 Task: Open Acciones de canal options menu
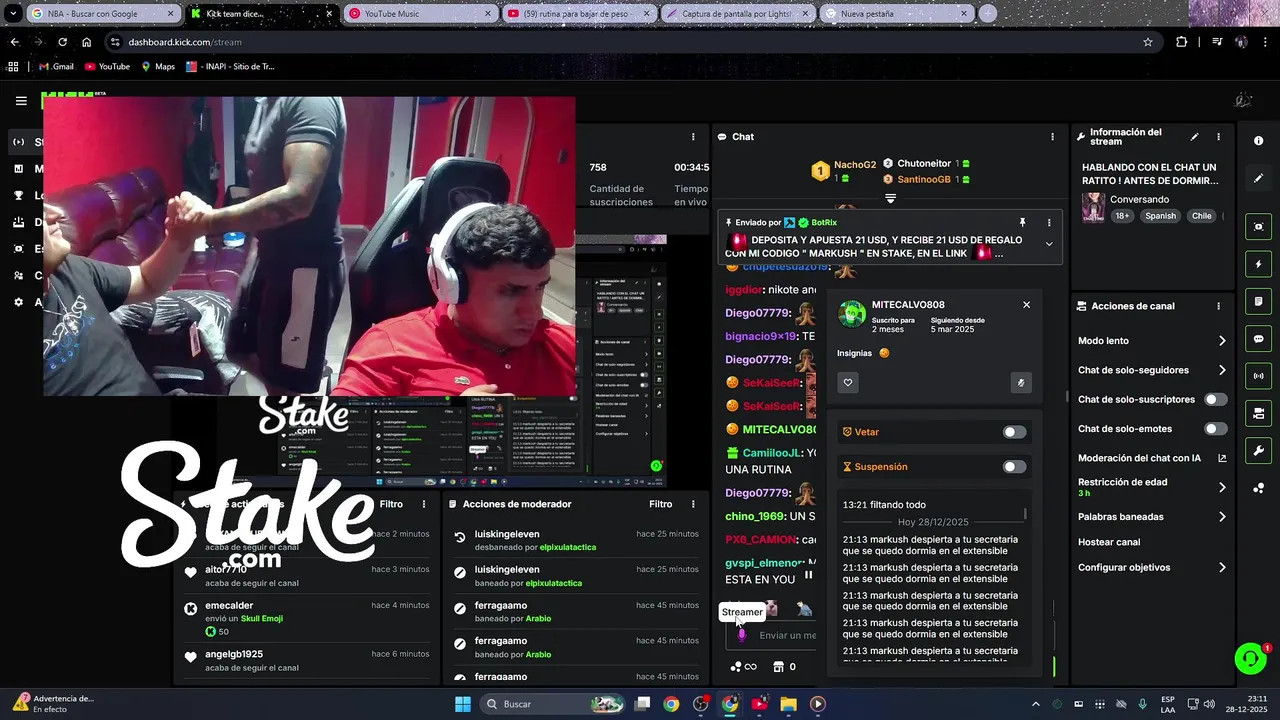pyautogui.click(x=1218, y=306)
